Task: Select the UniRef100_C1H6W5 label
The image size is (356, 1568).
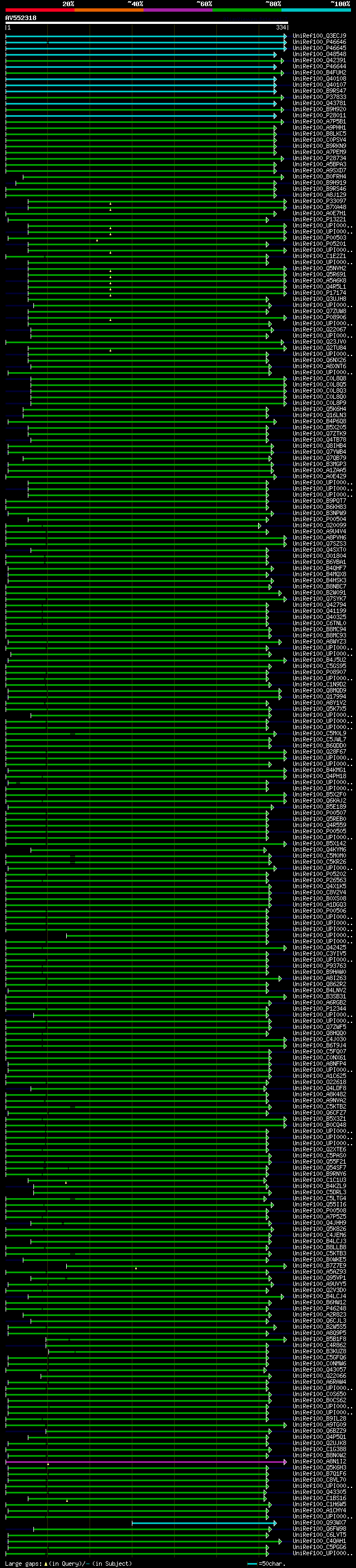Action: coord(319,1504)
